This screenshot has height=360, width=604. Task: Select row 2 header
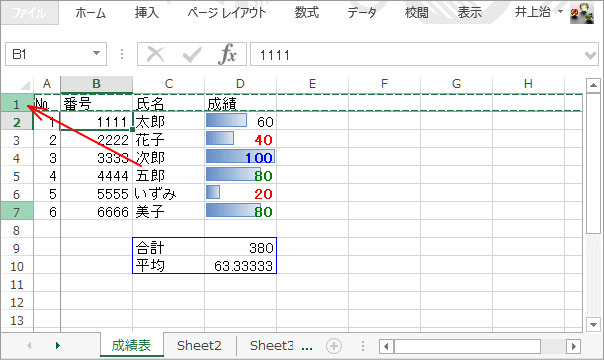(x=17, y=122)
